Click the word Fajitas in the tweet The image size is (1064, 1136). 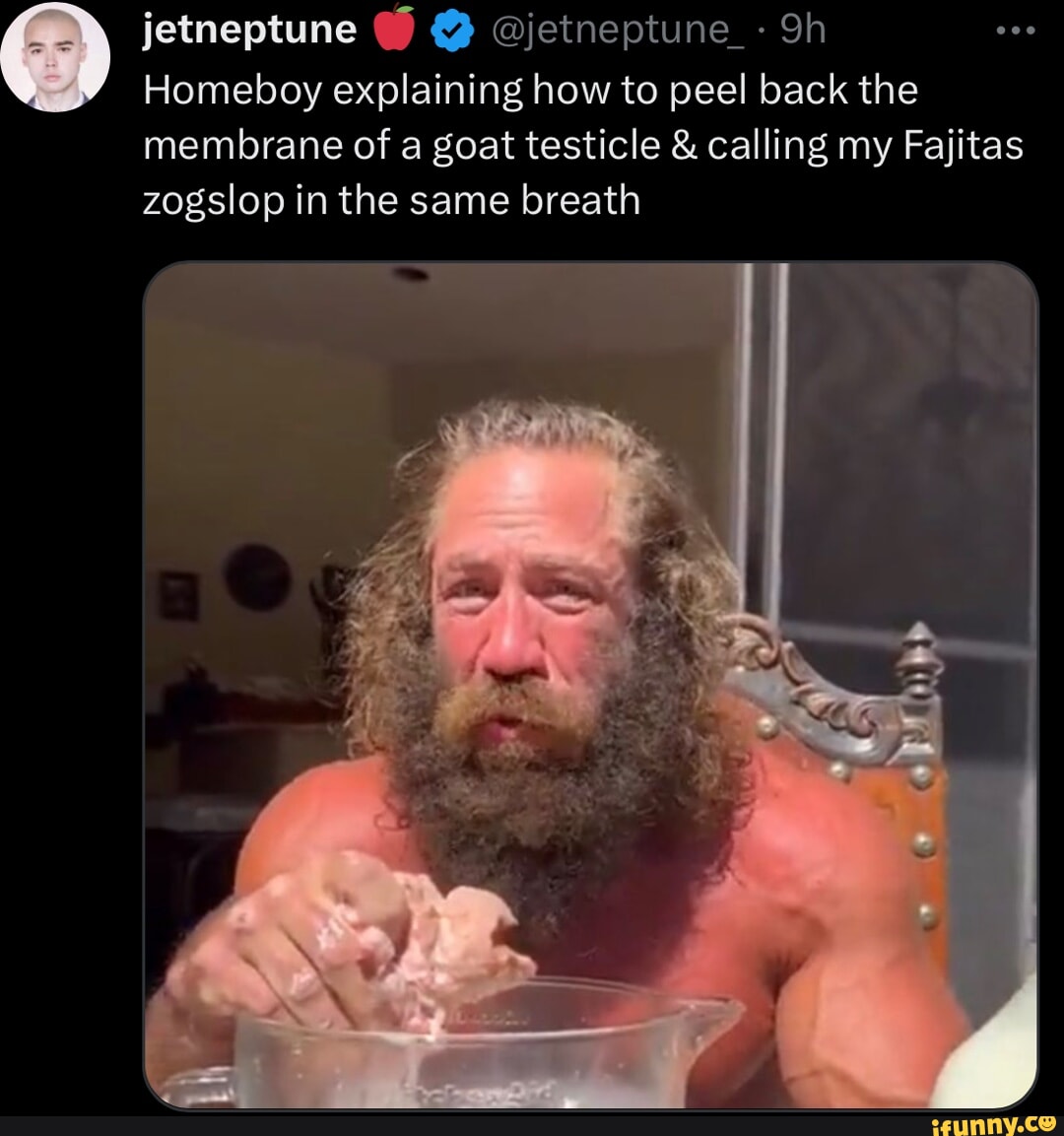click(x=964, y=147)
